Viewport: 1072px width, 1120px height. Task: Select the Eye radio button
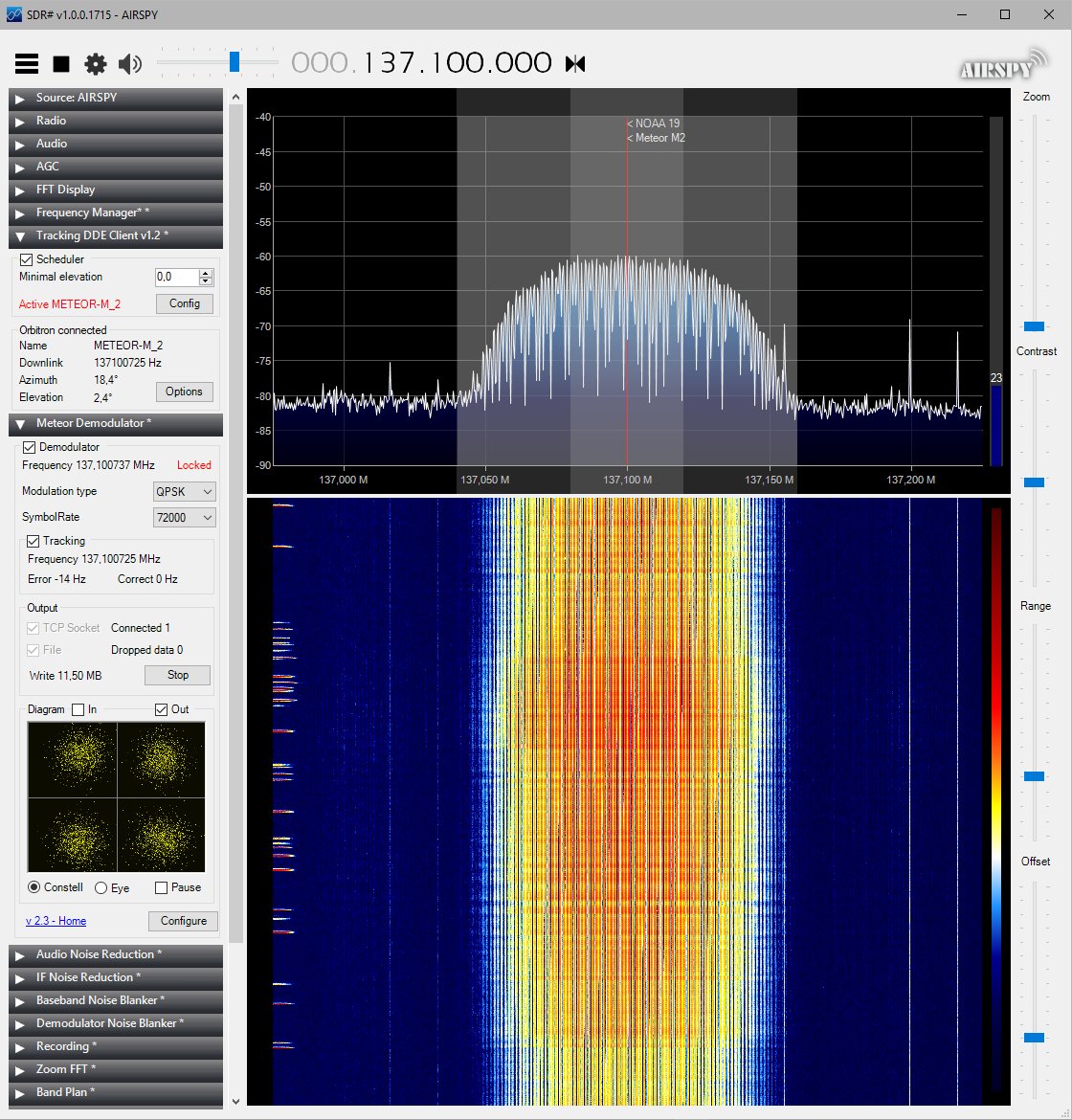[x=100, y=887]
